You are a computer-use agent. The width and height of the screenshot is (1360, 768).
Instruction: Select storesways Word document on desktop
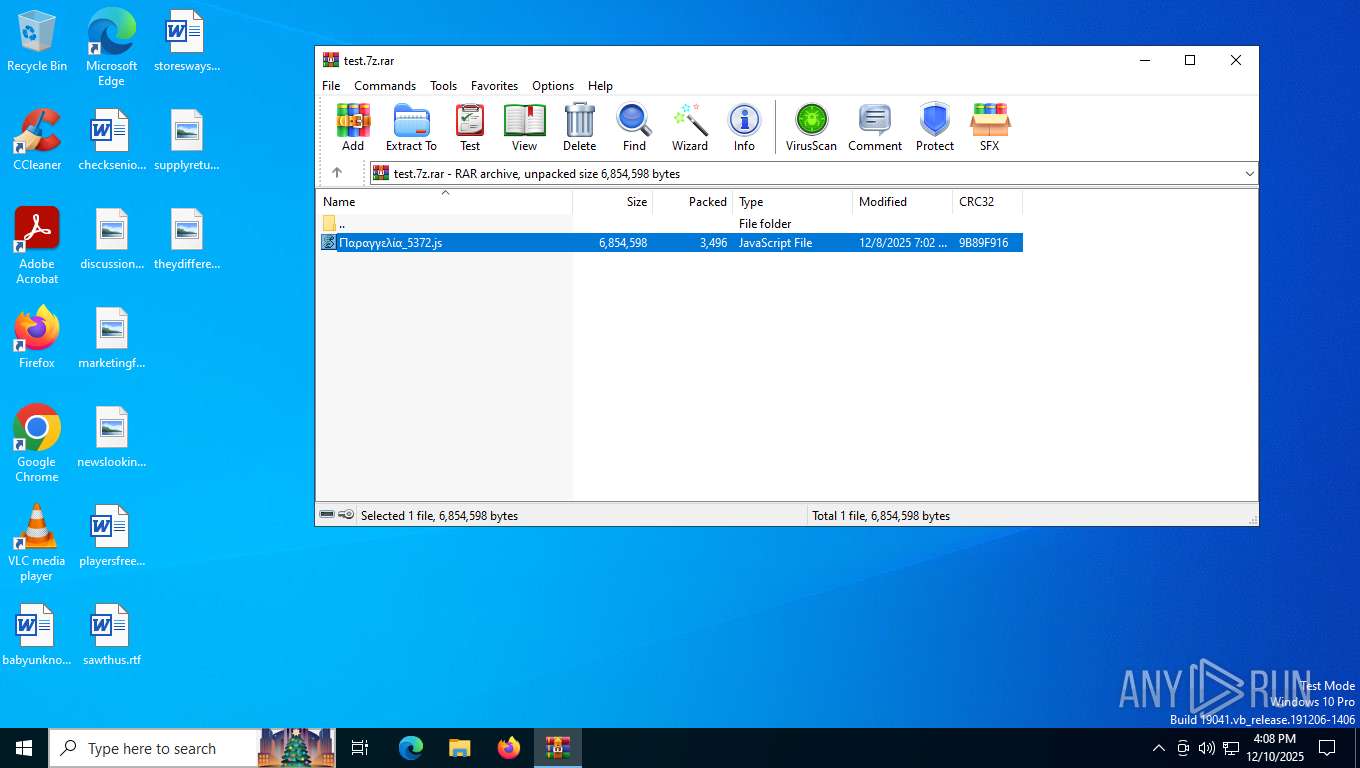(186, 41)
